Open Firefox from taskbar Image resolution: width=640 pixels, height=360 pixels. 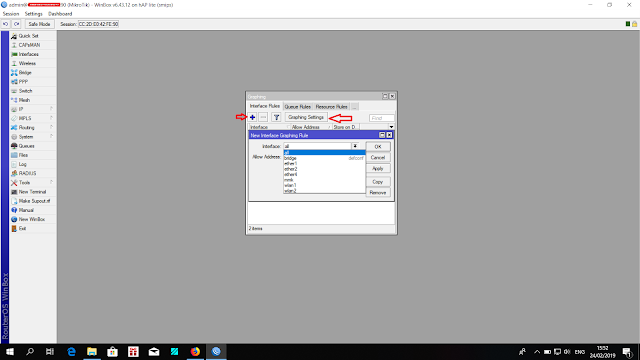(x=195, y=352)
